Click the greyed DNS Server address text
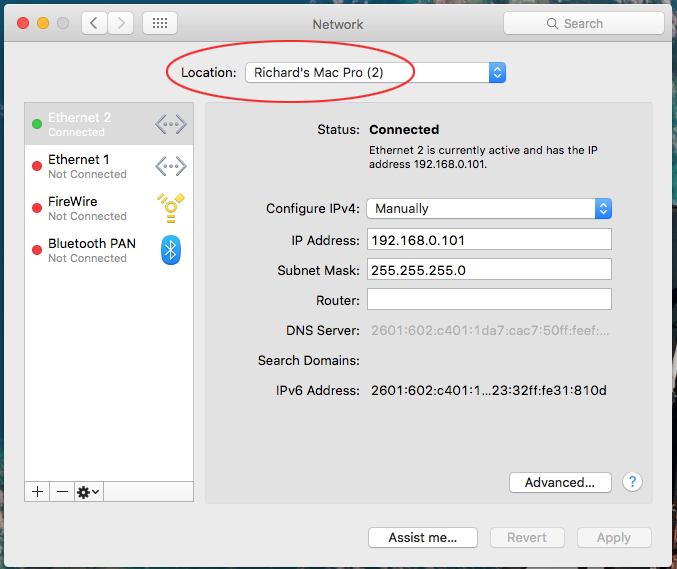 (490, 330)
